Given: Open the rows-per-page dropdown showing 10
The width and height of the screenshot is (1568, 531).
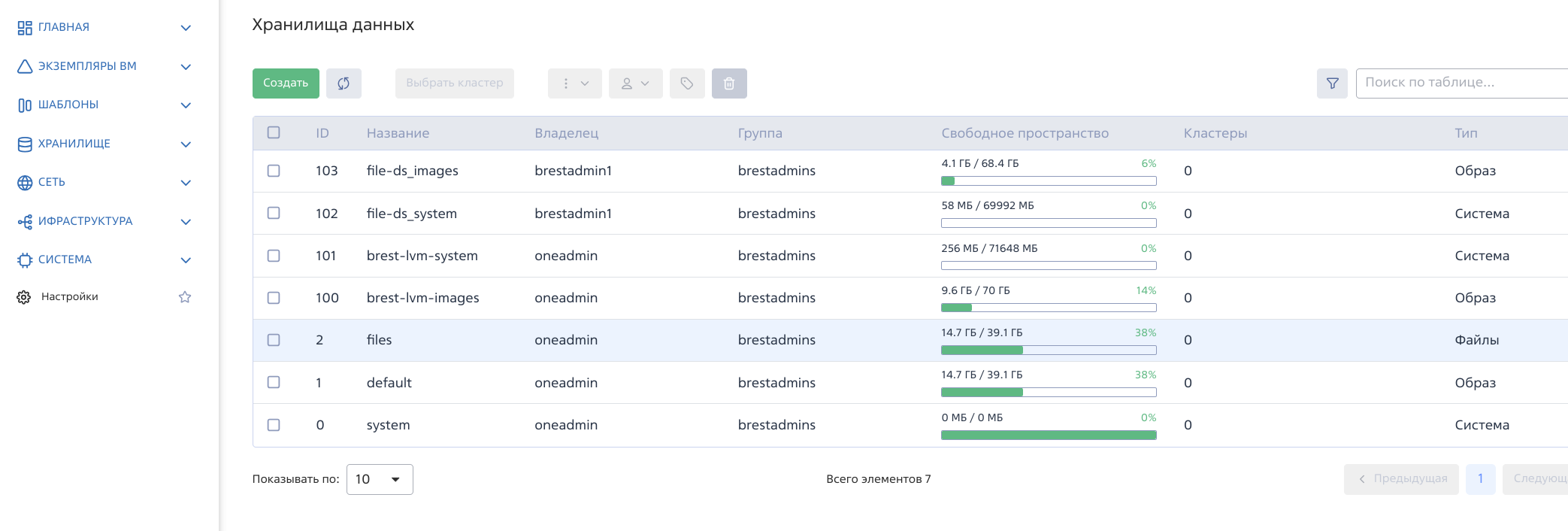Looking at the screenshot, I should (380, 479).
